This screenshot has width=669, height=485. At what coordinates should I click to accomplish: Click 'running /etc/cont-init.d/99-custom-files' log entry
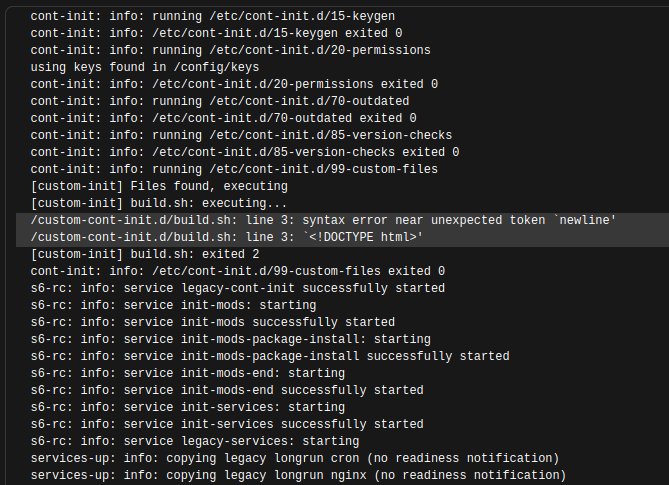pos(234,169)
